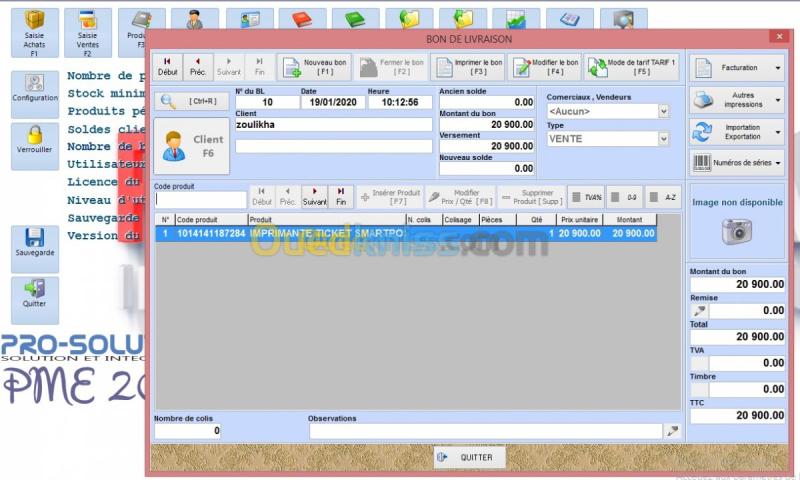Click Modifier le bon [F4]
800x480 pixels.
544,67
